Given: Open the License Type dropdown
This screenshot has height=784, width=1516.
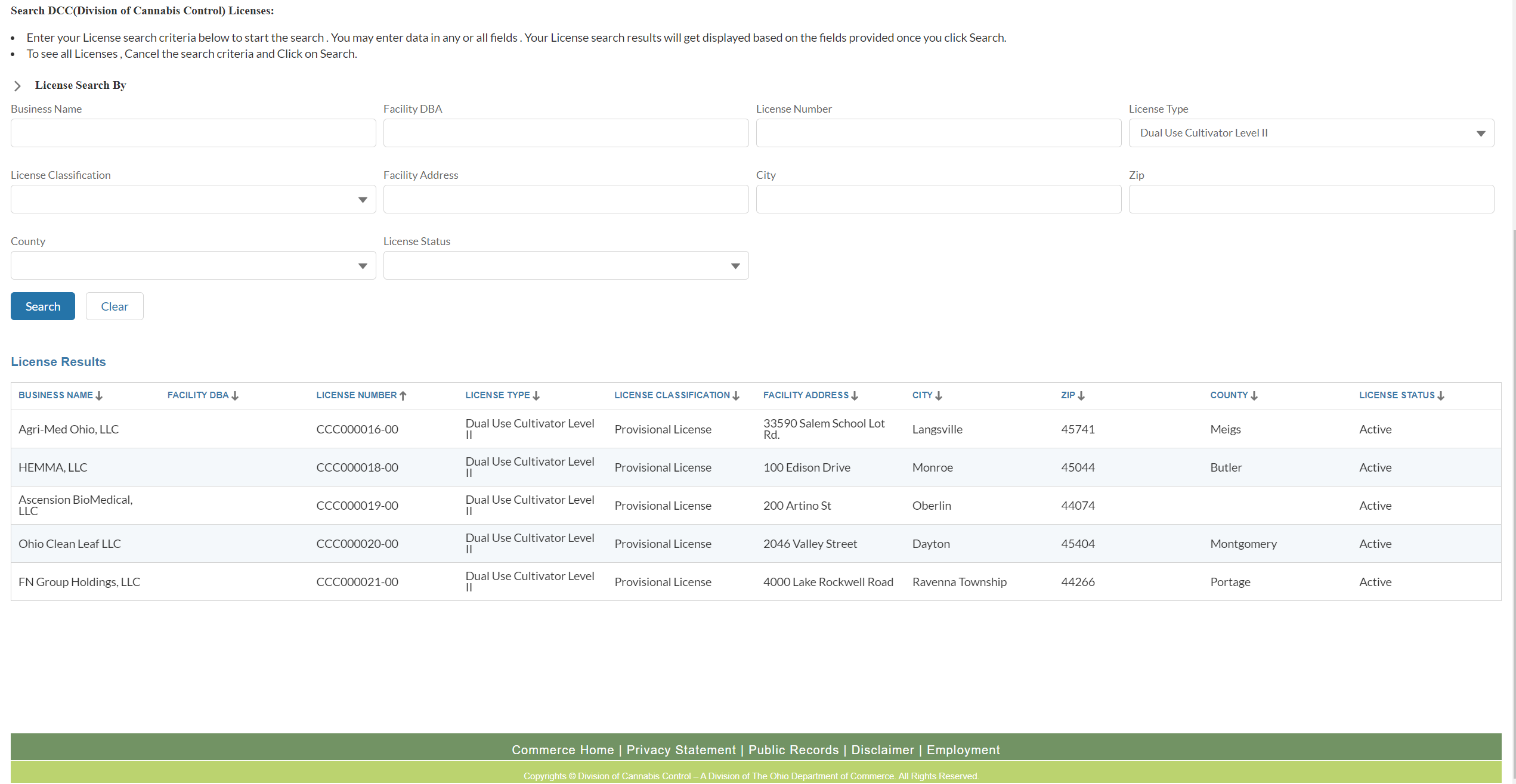Looking at the screenshot, I should [x=1311, y=133].
